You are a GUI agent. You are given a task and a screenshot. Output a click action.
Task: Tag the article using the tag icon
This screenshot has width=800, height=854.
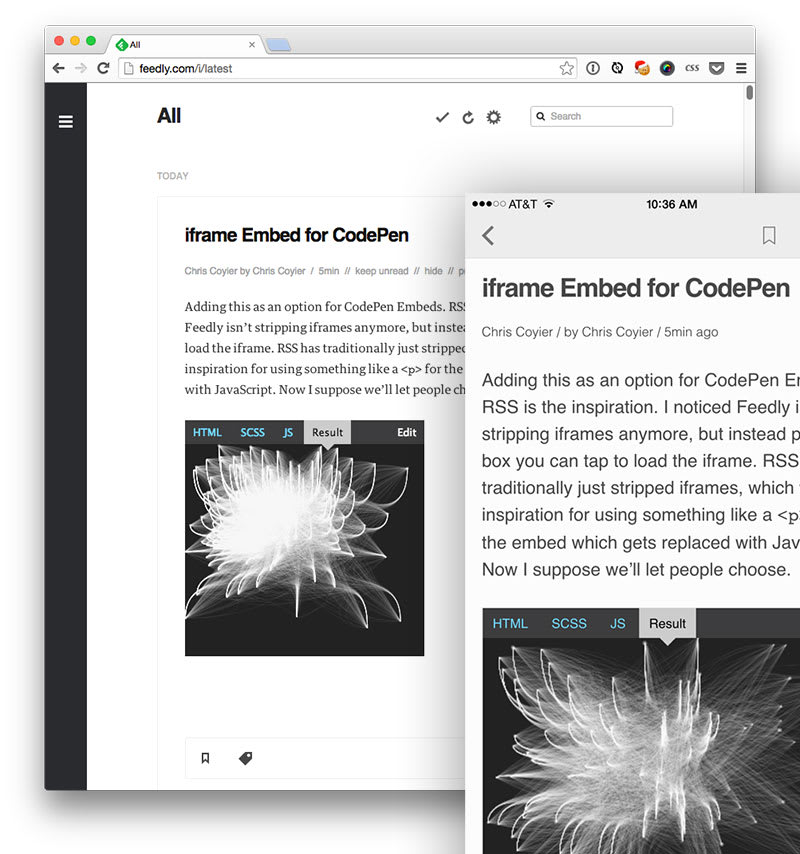[245, 758]
